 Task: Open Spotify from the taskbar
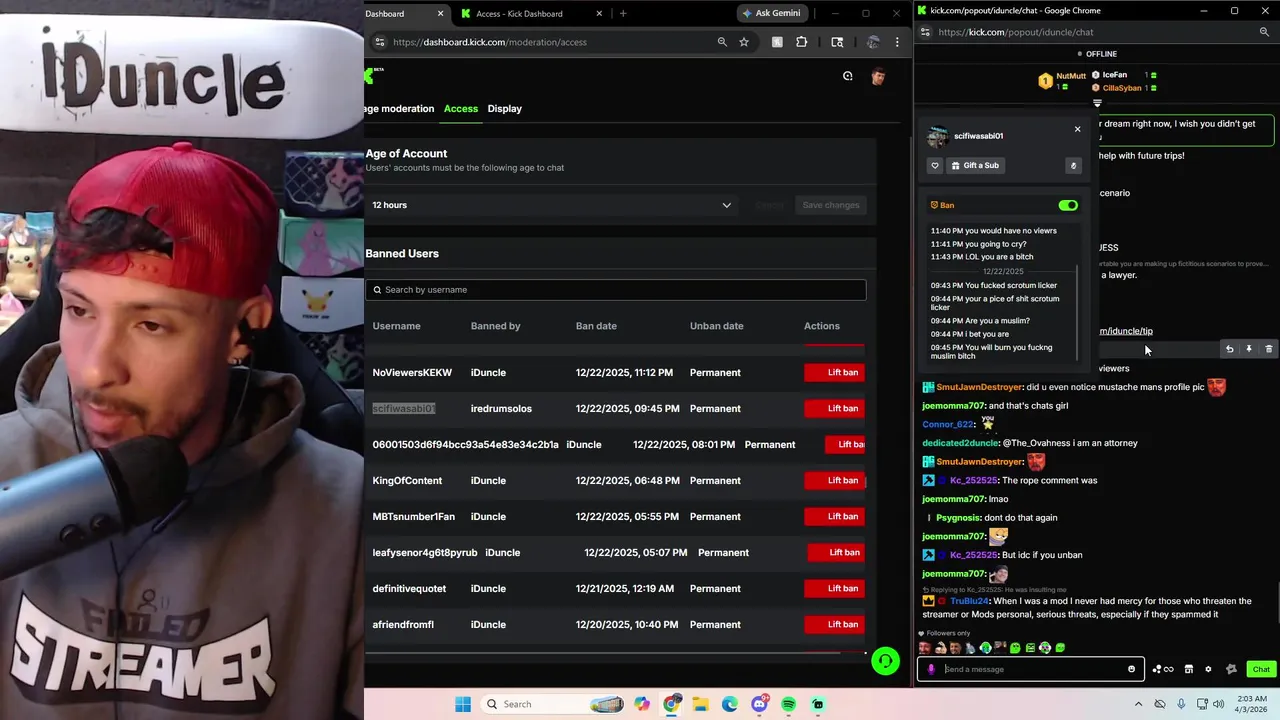pos(789,704)
